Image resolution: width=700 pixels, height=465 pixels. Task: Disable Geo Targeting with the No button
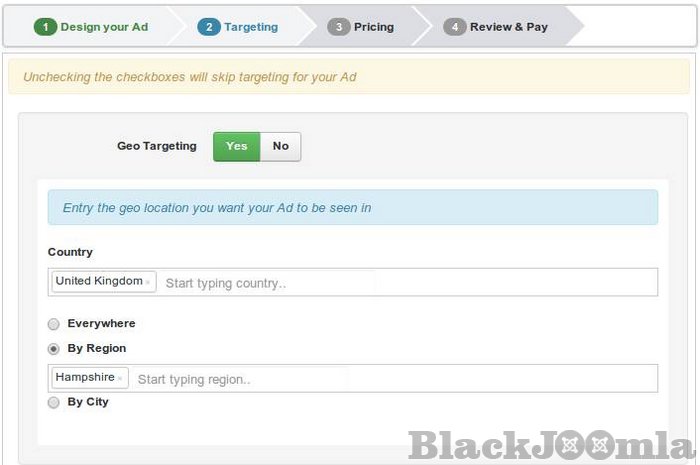(280, 146)
